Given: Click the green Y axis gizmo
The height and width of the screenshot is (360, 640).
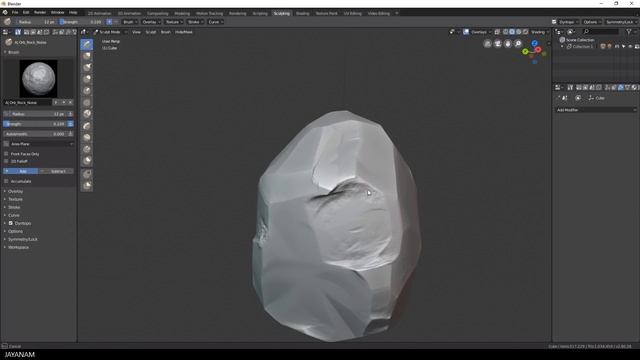Looking at the screenshot, I should tap(525, 51).
